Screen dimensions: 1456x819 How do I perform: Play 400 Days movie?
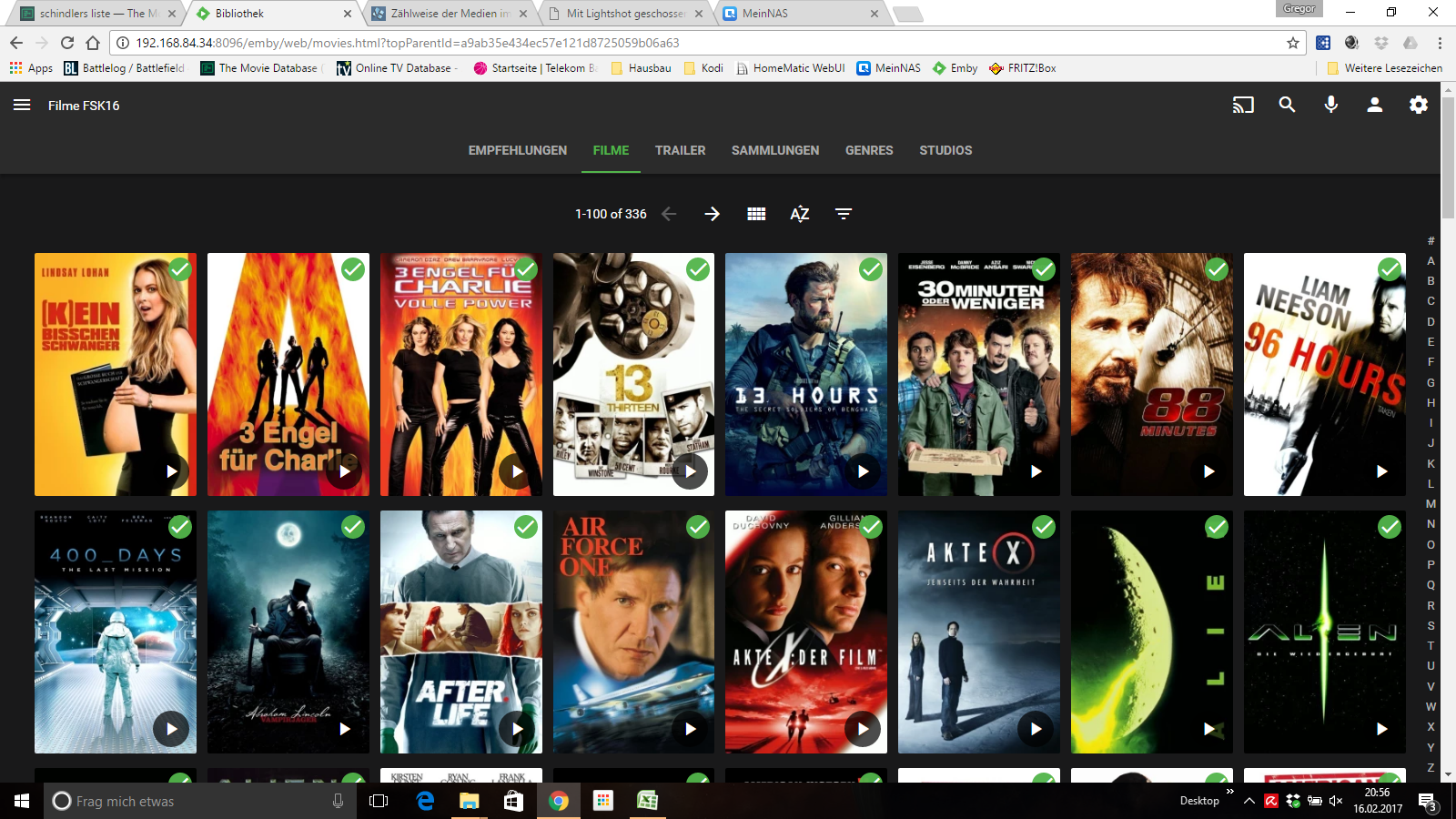[171, 729]
